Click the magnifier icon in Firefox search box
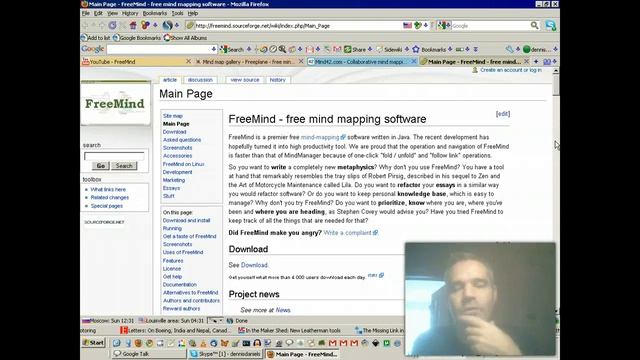The width and height of the screenshot is (640, 360). tap(534, 25)
